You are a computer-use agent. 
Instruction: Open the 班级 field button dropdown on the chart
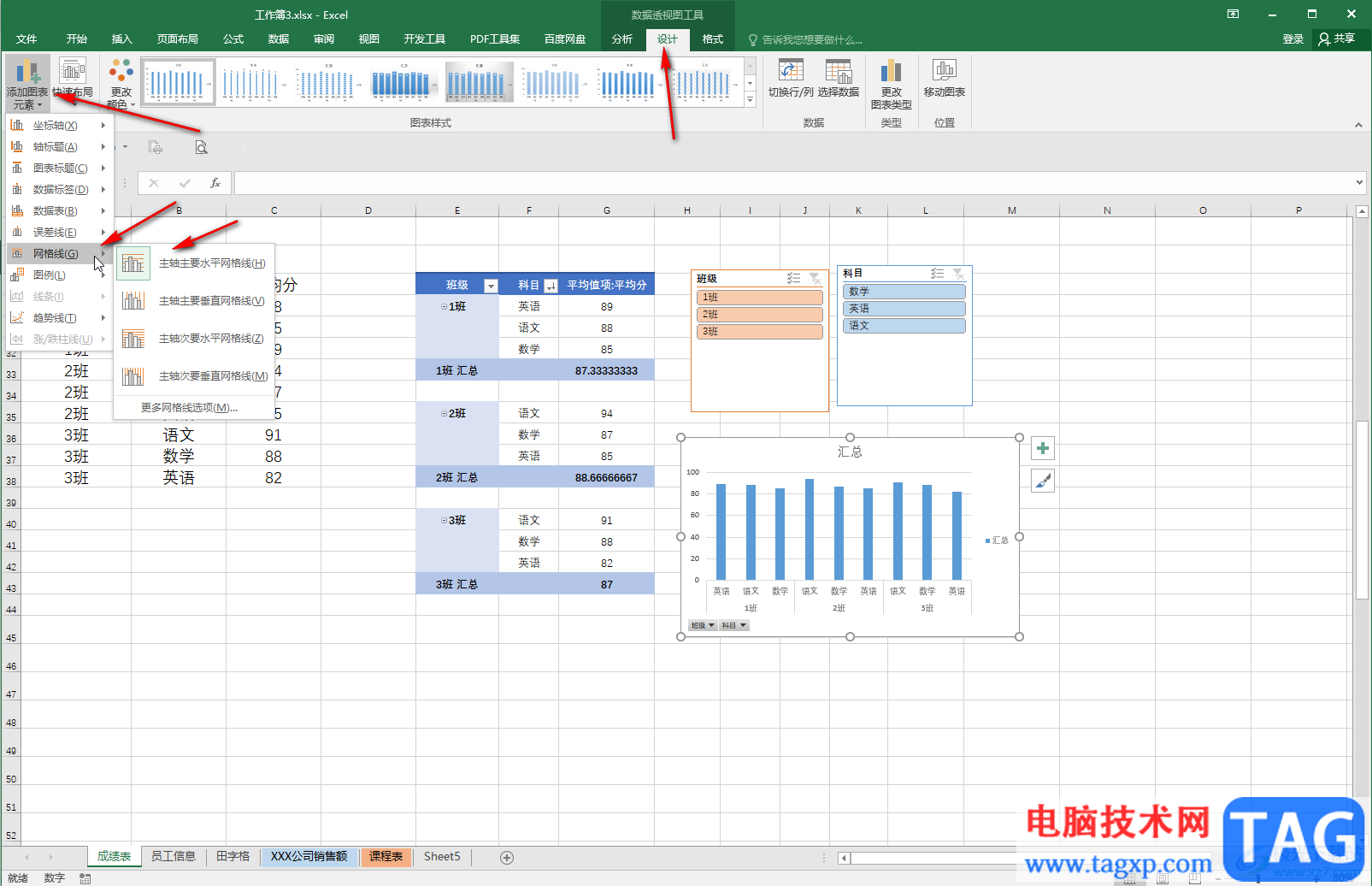tap(703, 626)
